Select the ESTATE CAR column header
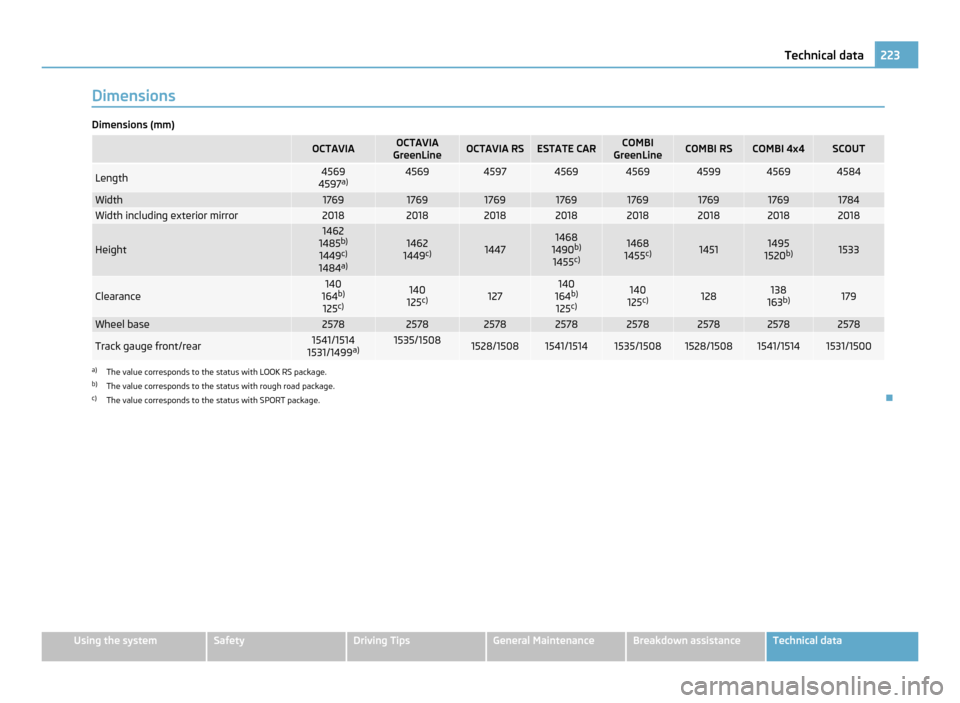 pos(566,149)
